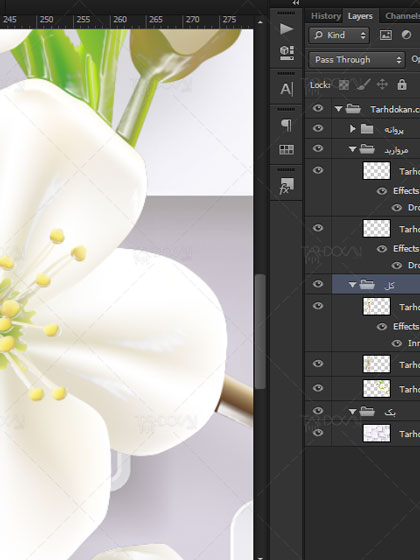The width and height of the screenshot is (420, 560).
Task: Click the pixel layer filter icon
Action: [386, 35]
